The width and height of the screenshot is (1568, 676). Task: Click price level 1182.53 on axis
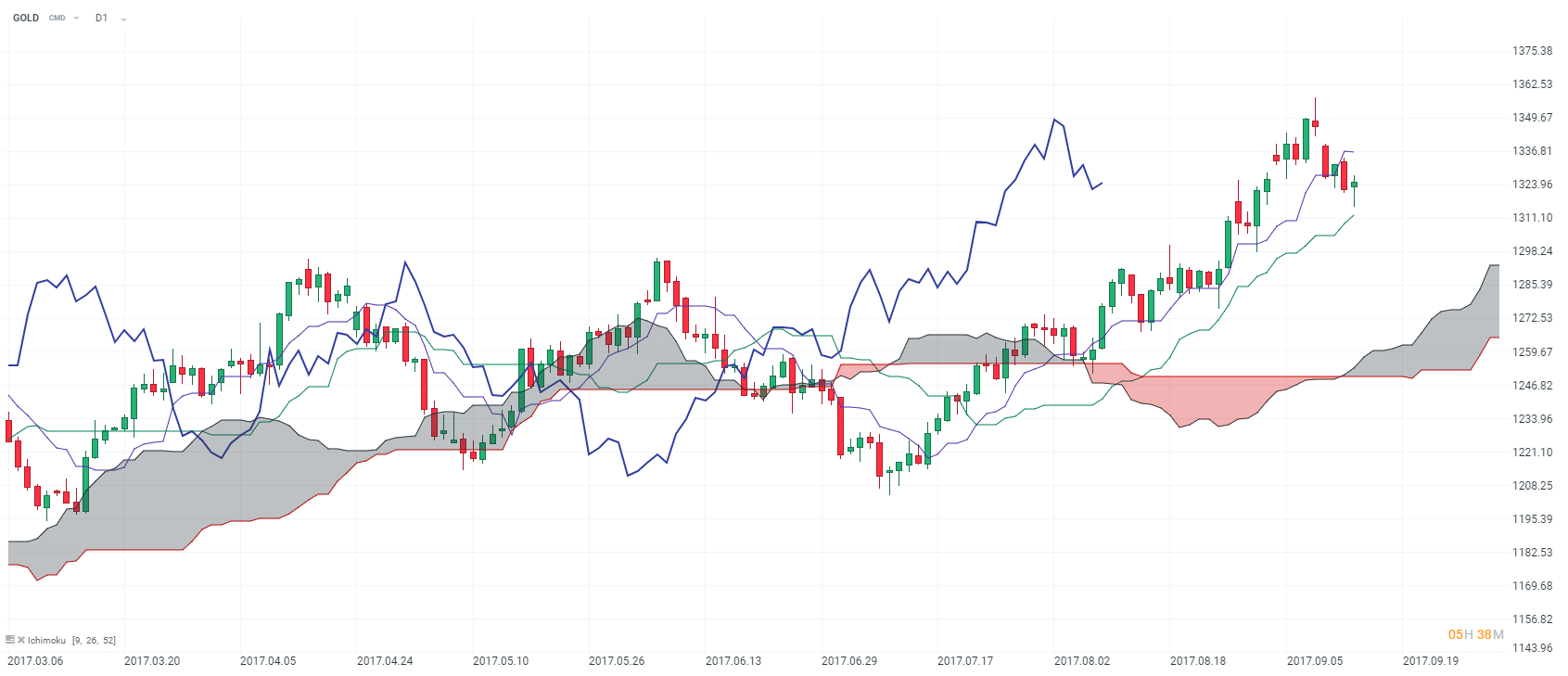click(1532, 553)
